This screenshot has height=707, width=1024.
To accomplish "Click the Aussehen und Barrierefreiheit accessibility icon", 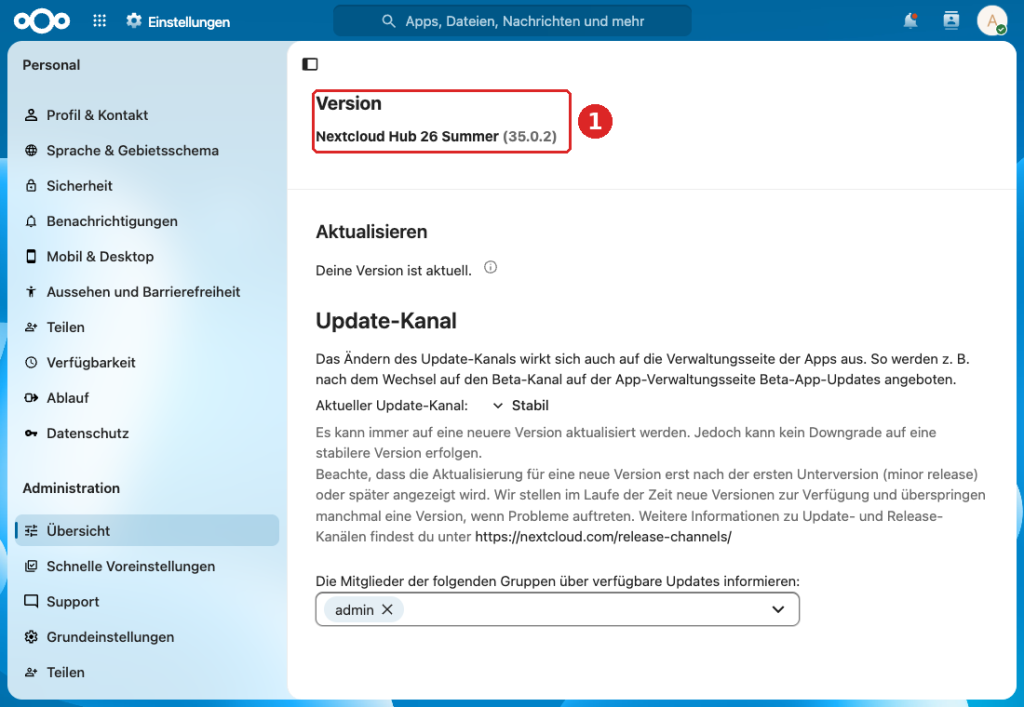I will pyautogui.click(x=31, y=292).
